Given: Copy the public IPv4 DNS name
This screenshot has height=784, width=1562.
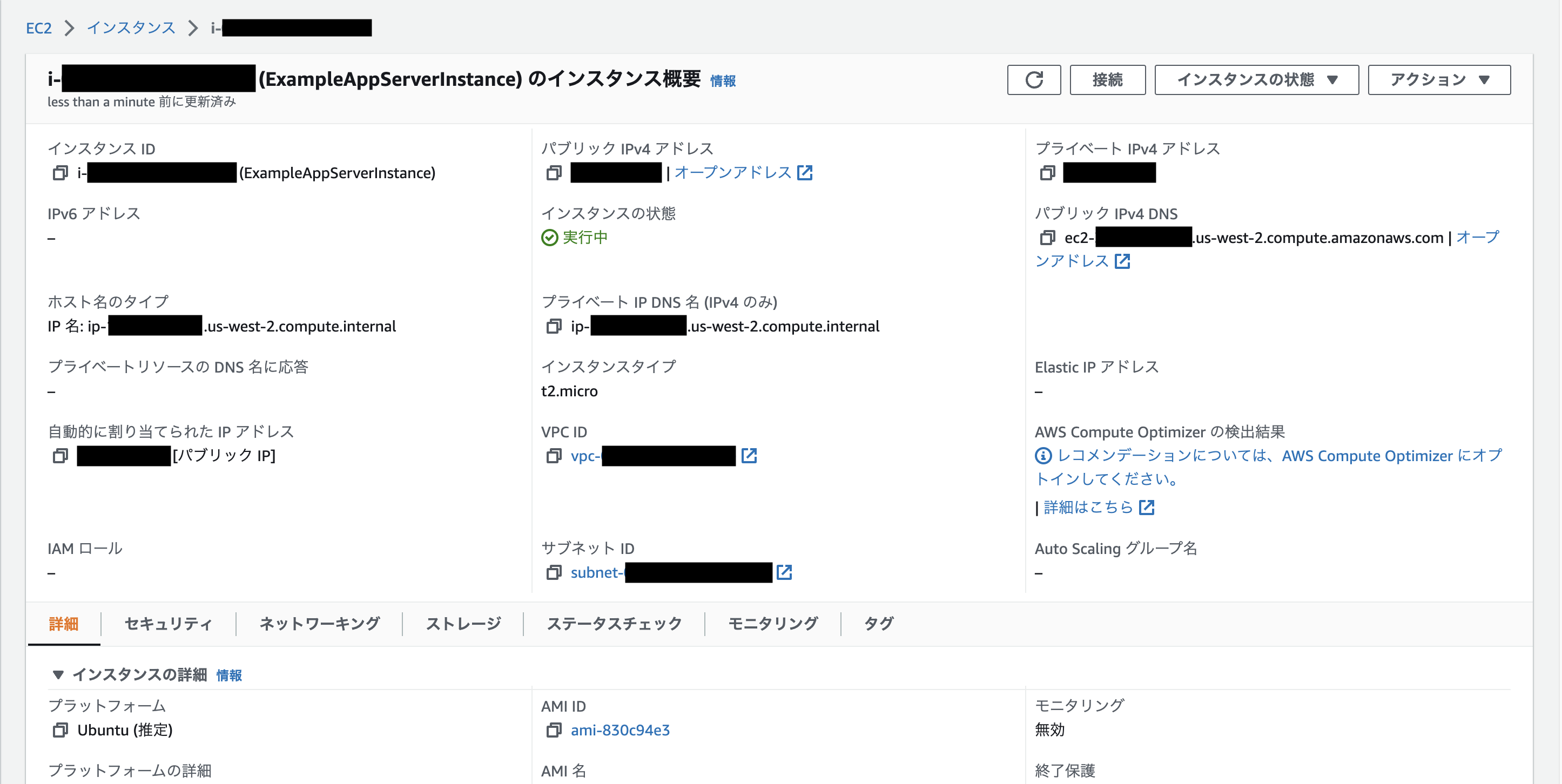Looking at the screenshot, I should [x=1047, y=238].
